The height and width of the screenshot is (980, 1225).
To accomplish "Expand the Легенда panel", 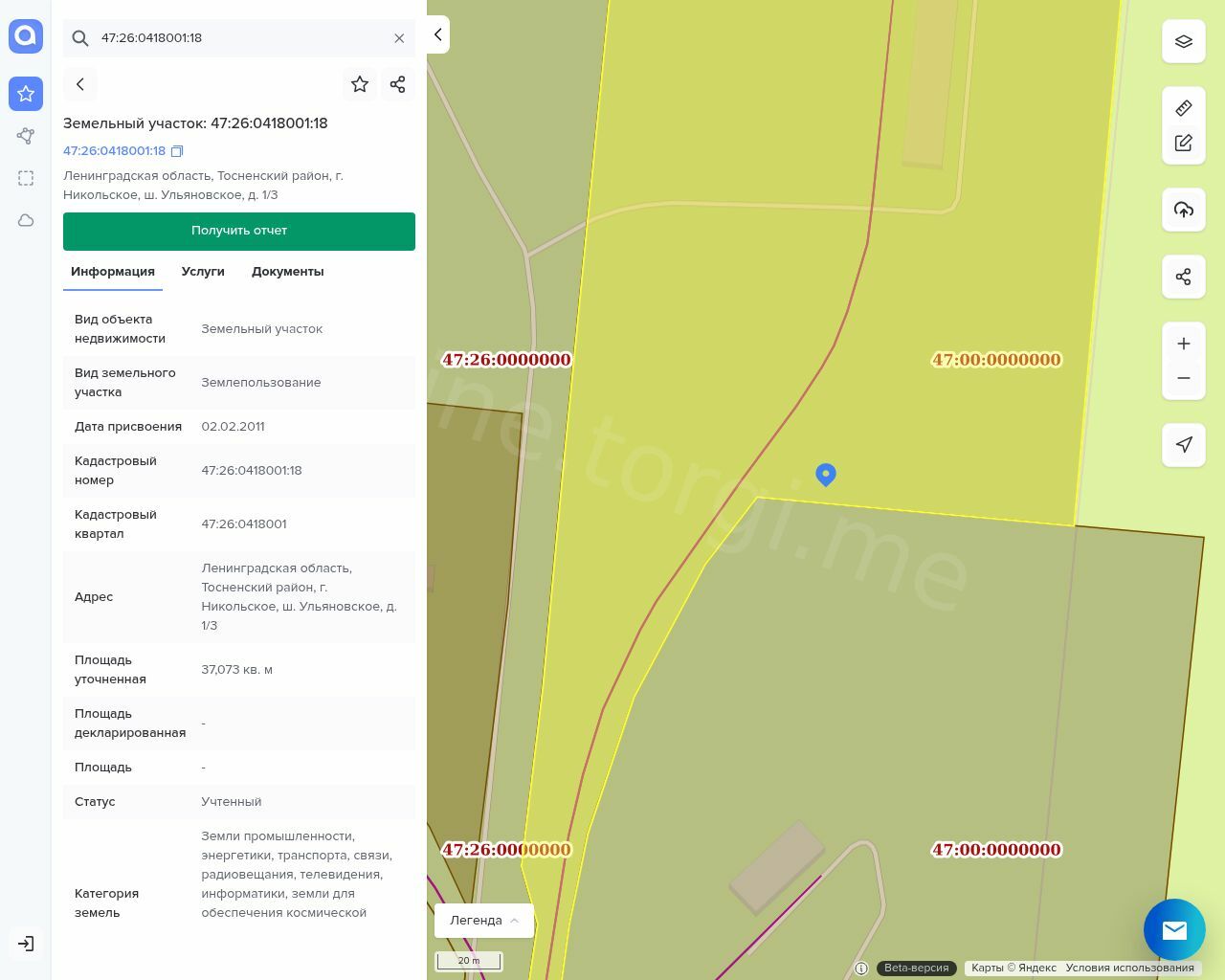I will 483,921.
